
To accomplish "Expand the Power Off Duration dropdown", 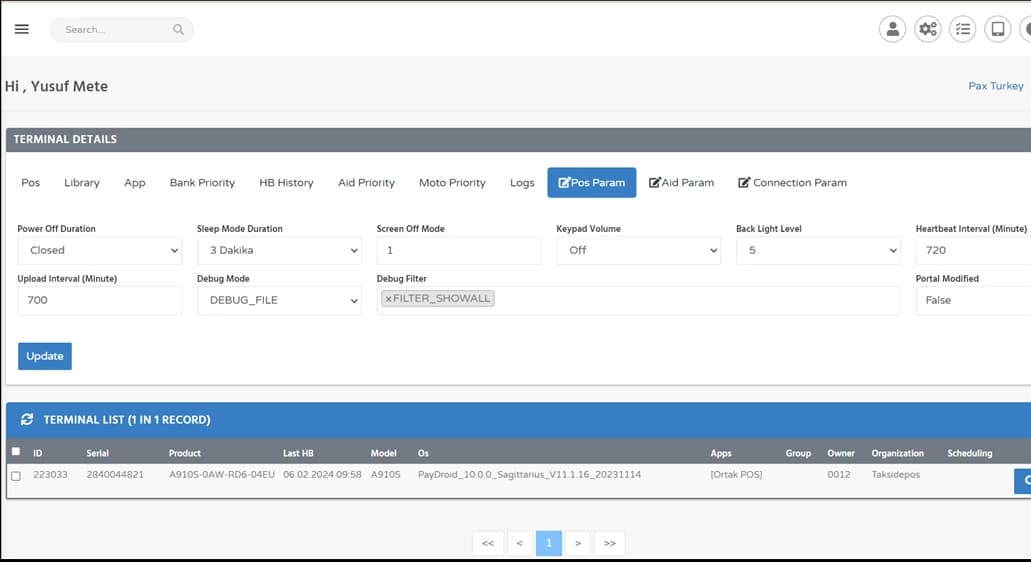I will (x=99, y=250).
